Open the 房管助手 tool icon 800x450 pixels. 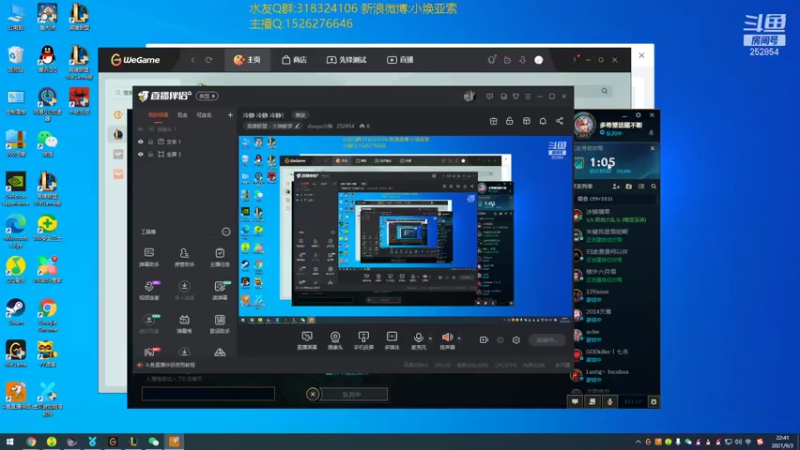184,257
